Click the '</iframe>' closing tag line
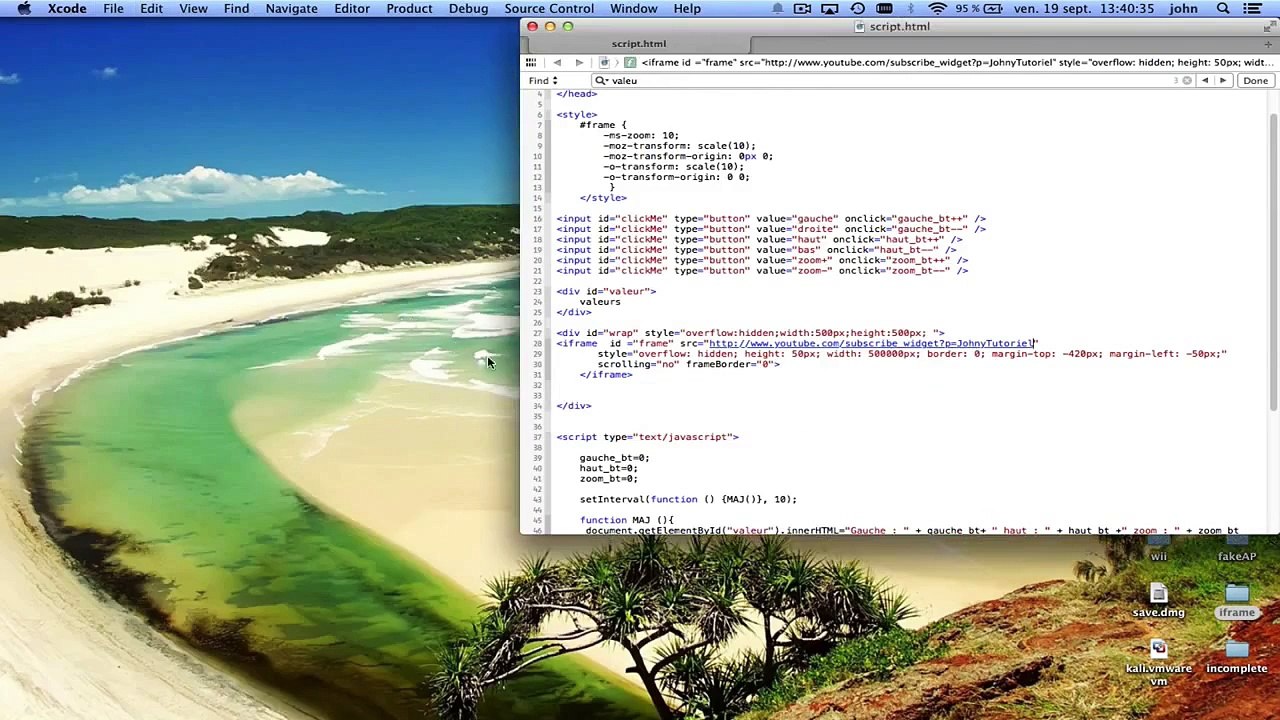 point(605,375)
